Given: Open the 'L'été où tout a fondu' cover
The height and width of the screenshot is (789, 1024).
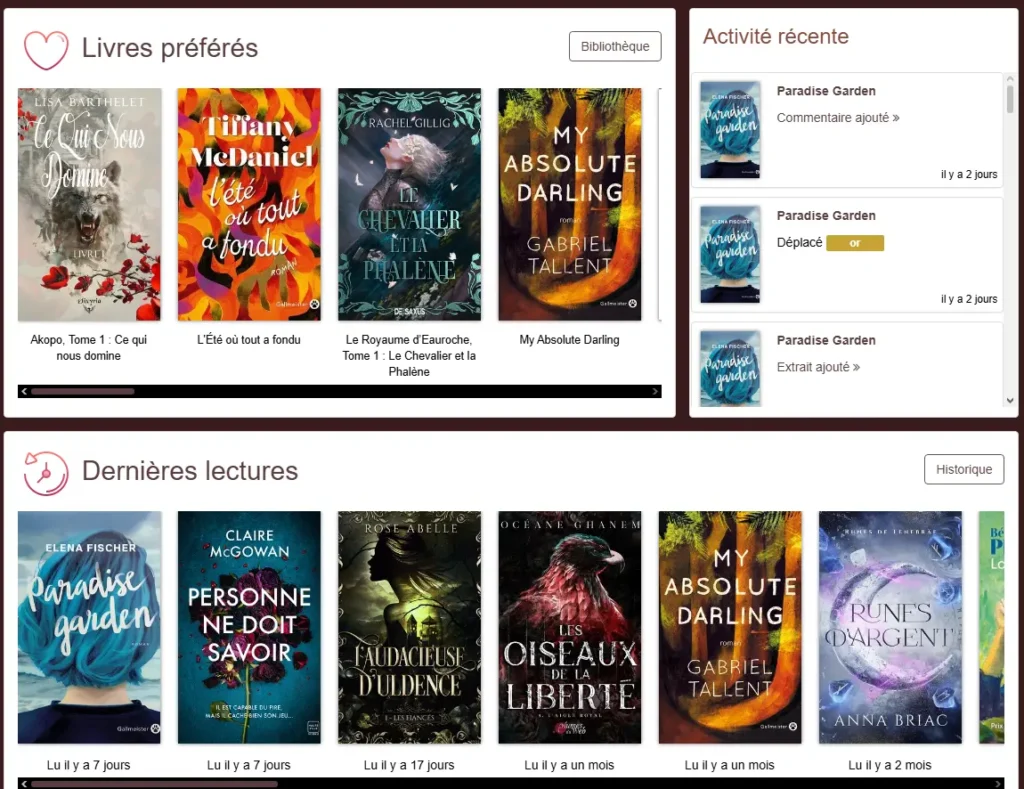Looking at the screenshot, I should (249, 204).
